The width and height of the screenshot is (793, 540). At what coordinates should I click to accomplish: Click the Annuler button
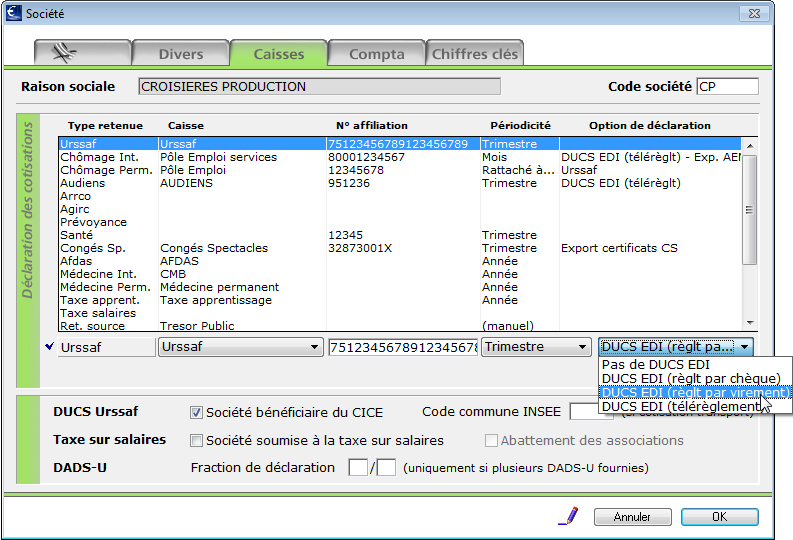(632, 517)
